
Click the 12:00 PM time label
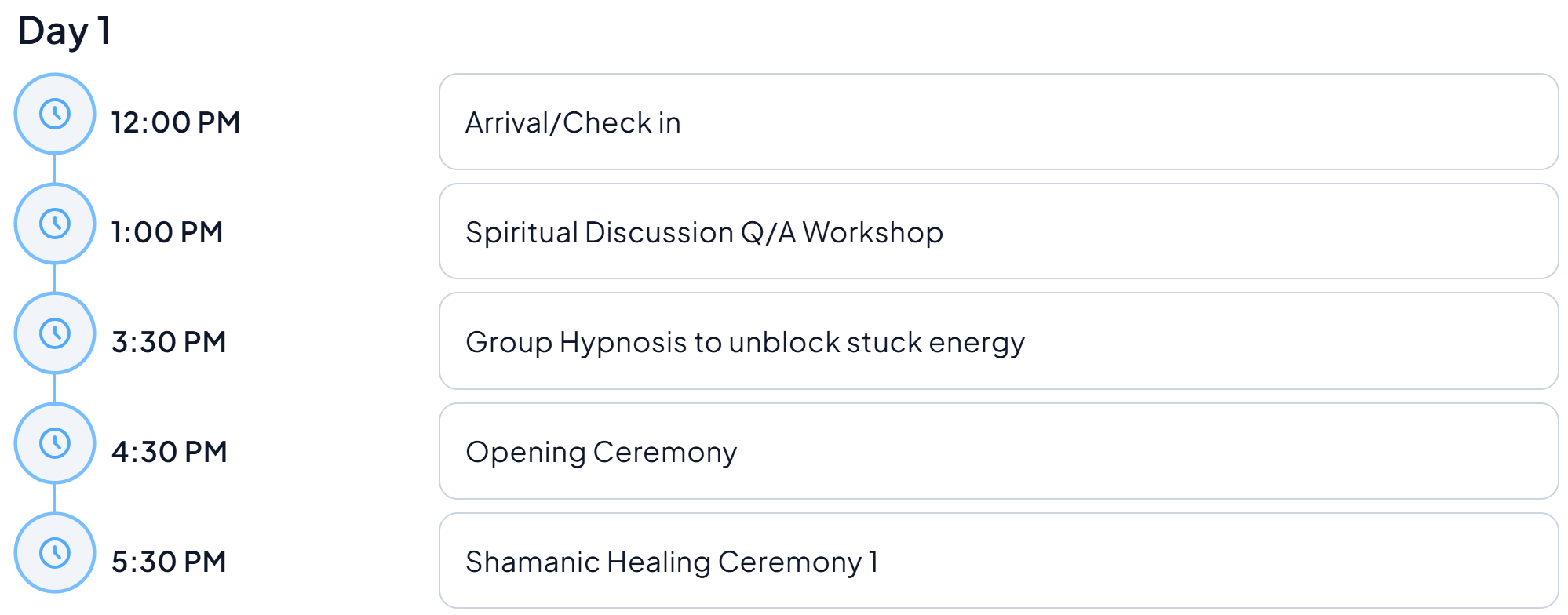click(176, 123)
